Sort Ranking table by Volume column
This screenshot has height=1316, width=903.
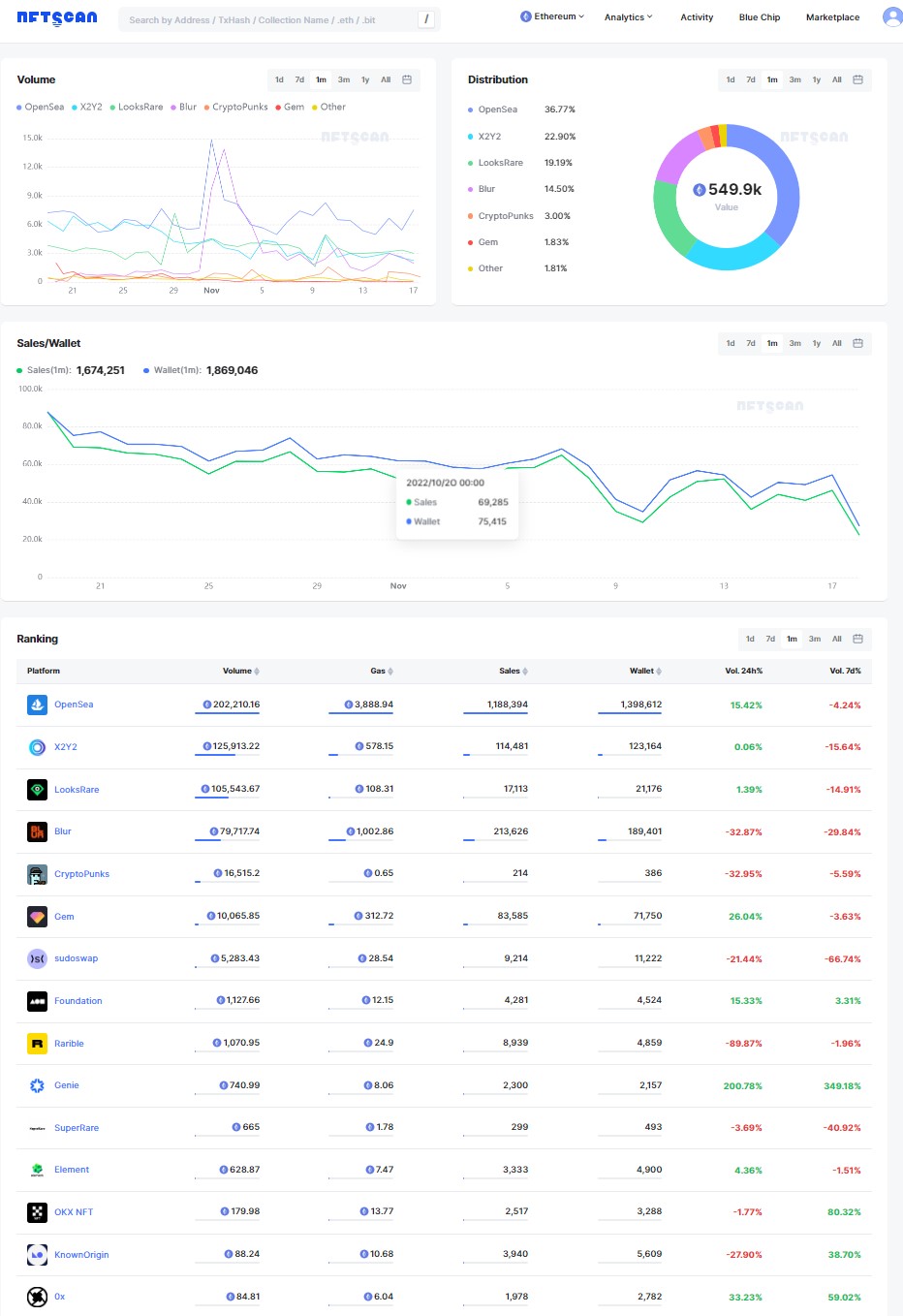[240, 671]
